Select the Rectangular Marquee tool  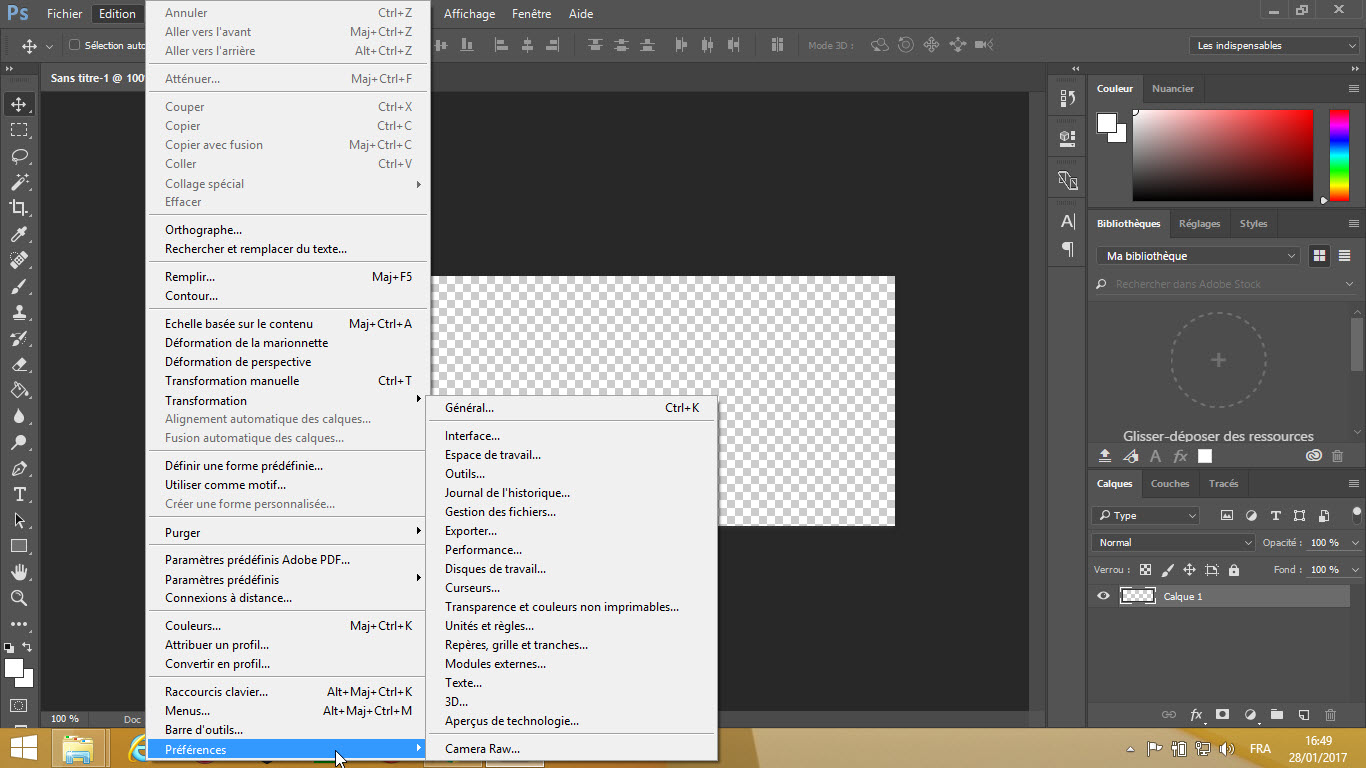(19, 130)
